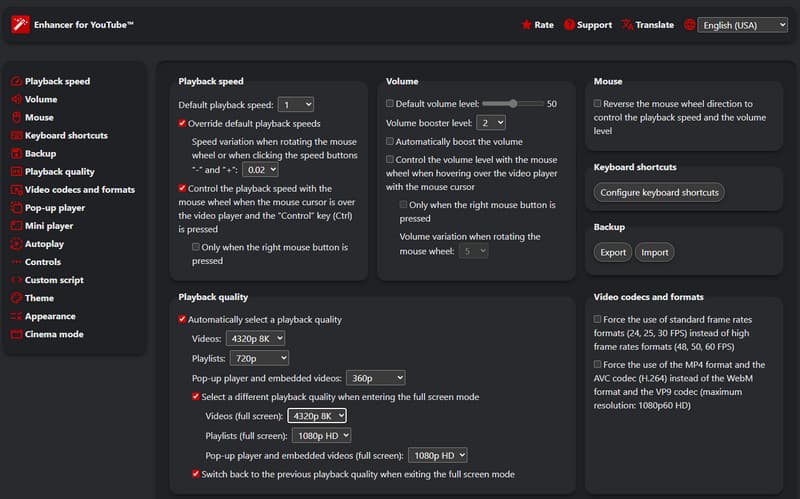Click the Autoplay sidebar icon
The width and height of the screenshot is (800, 499).
[16, 244]
